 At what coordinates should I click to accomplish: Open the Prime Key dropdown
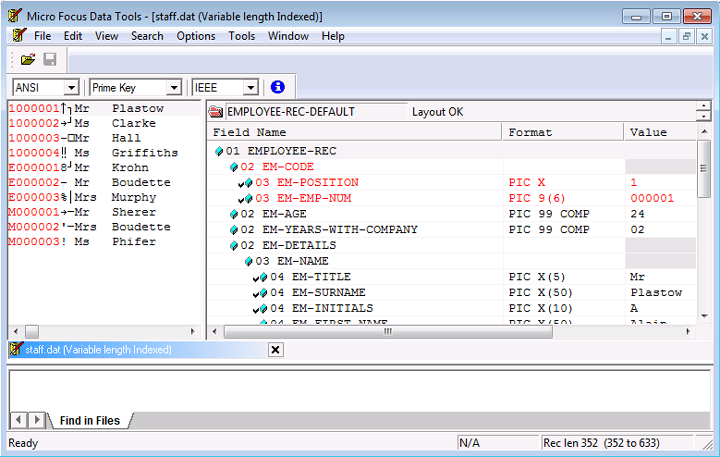tap(173, 88)
